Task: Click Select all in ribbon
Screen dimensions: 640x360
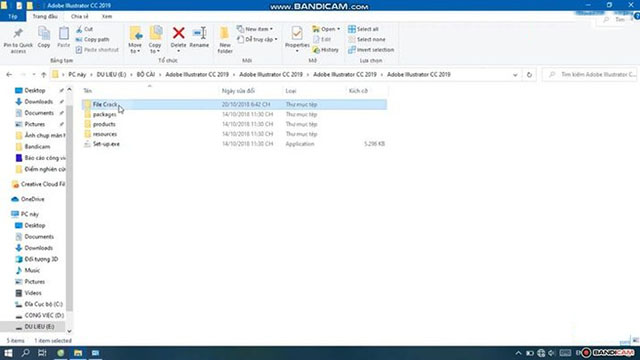Action: tap(363, 29)
